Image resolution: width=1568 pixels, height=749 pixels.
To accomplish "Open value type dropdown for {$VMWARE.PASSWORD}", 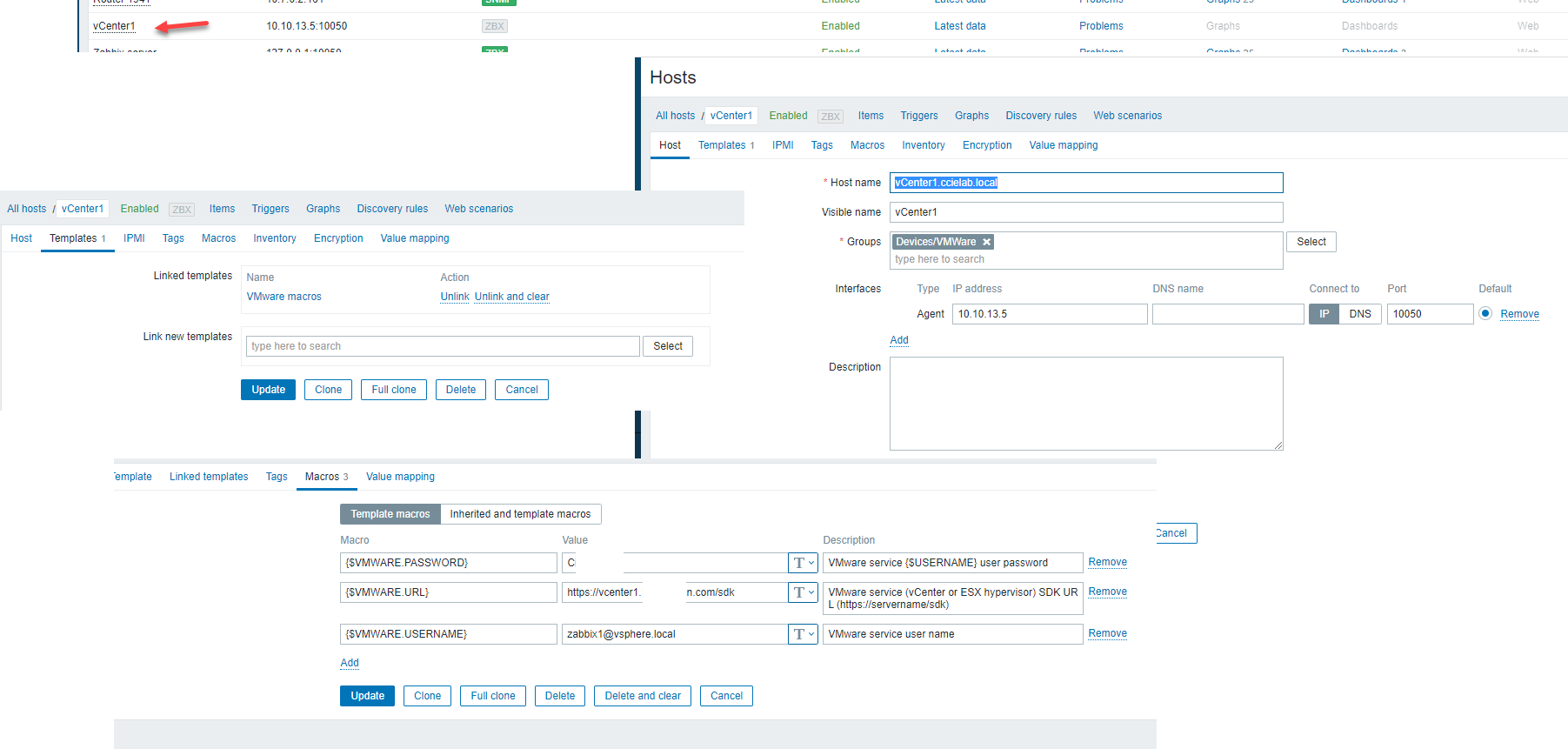I will 803,563.
